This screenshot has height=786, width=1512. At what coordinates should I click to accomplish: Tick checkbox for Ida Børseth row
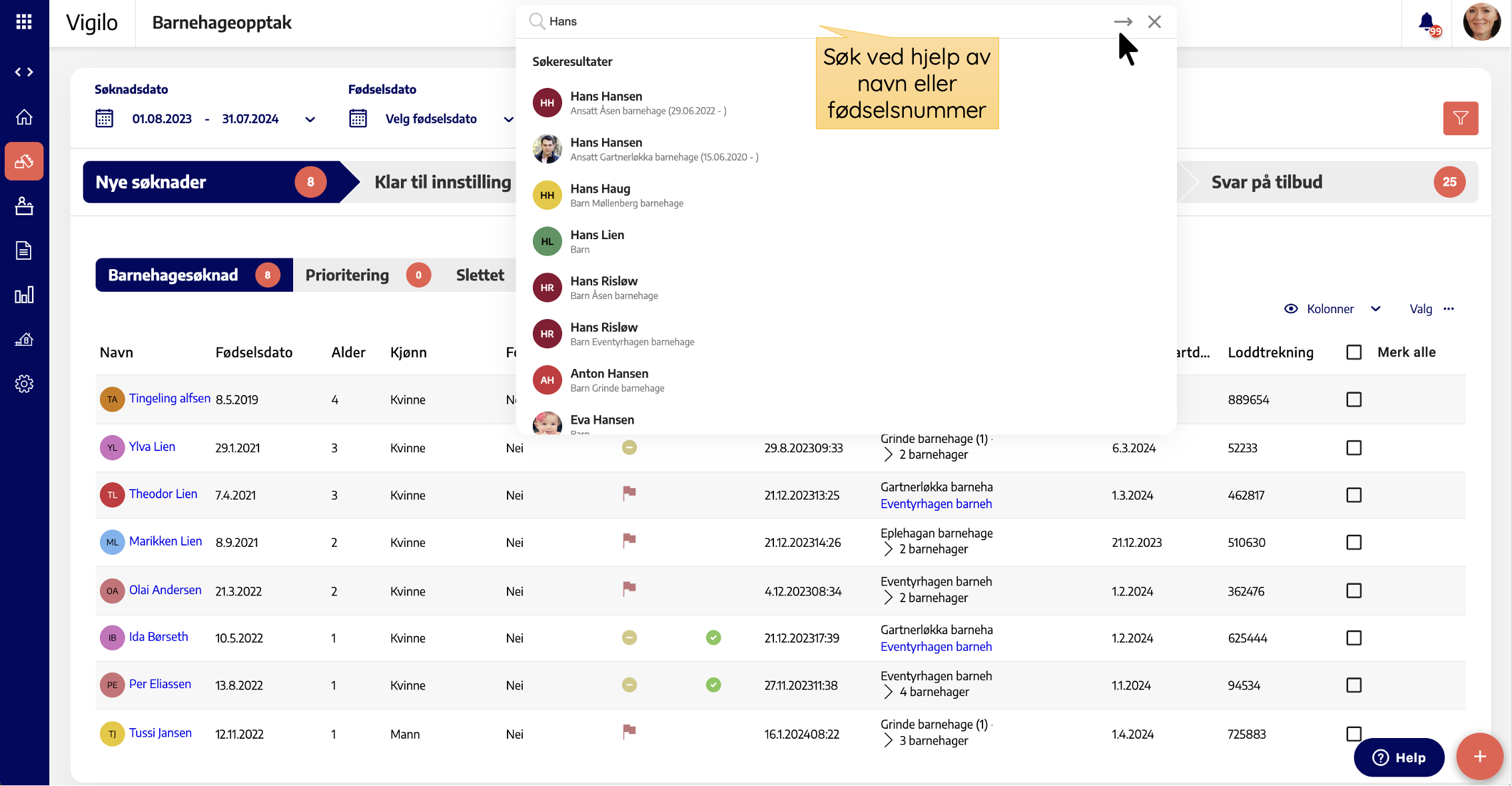(x=1354, y=638)
